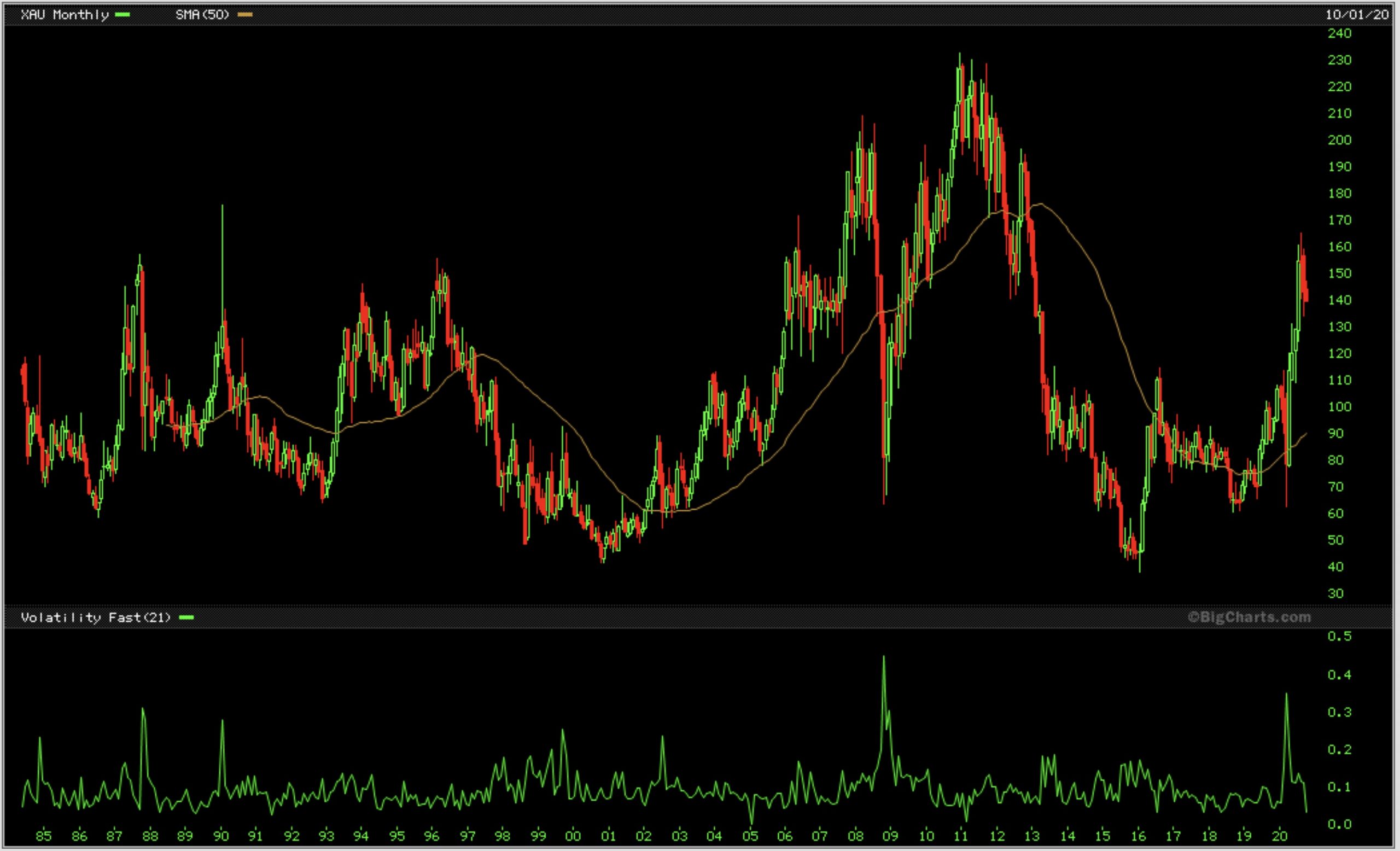Click the BigCharts.com watermark
The height and width of the screenshot is (851, 1400).
1249,617
